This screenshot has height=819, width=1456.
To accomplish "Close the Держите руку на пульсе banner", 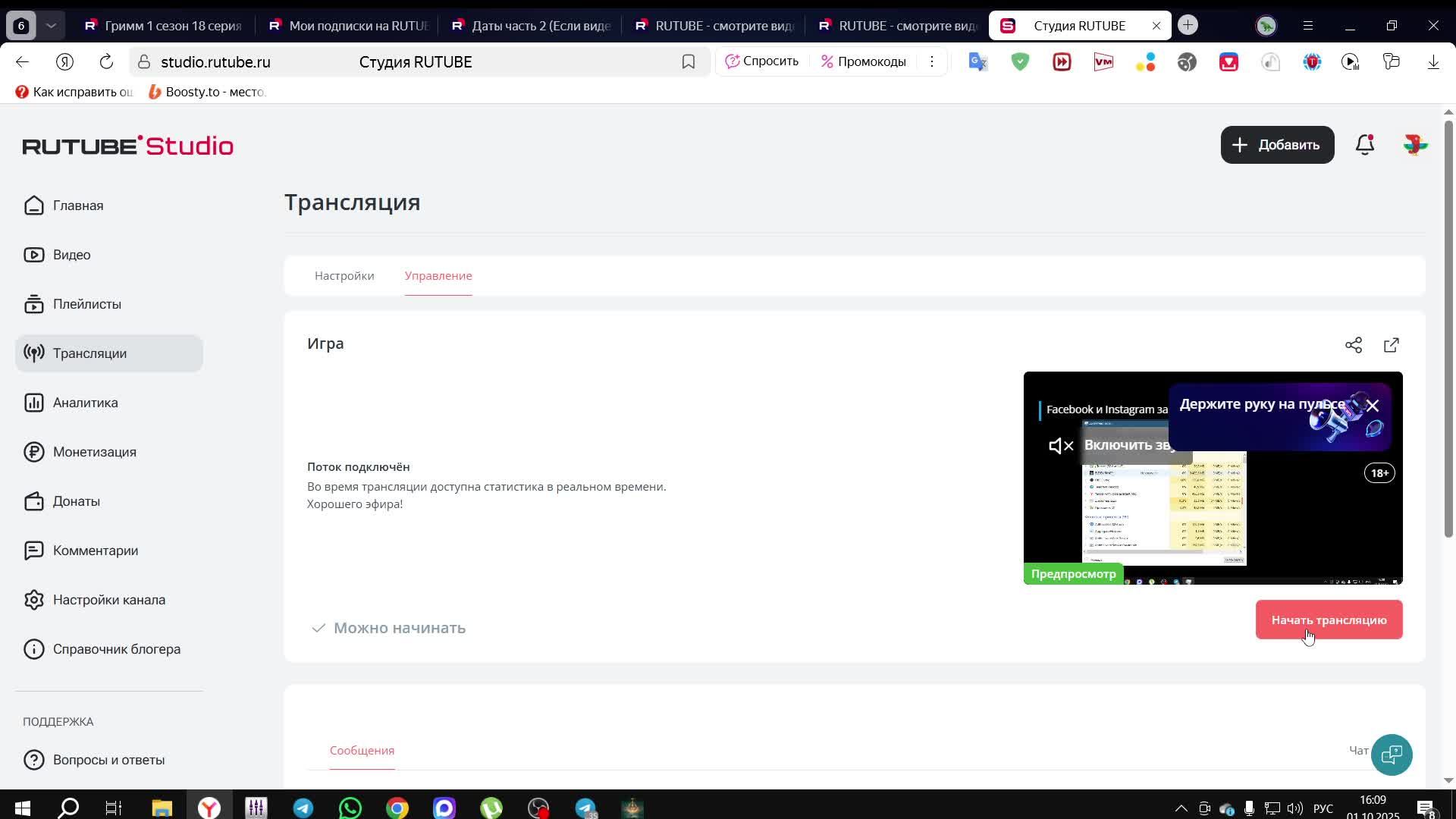I will click(x=1373, y=406).
